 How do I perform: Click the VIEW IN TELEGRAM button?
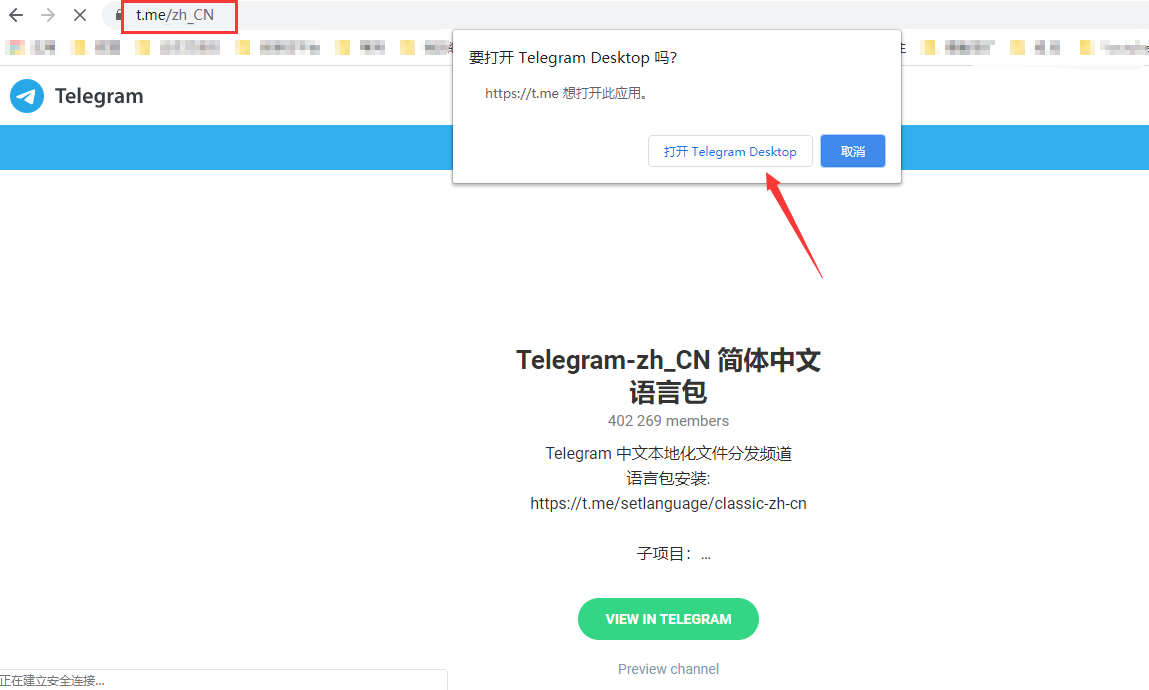coord(668,618)
